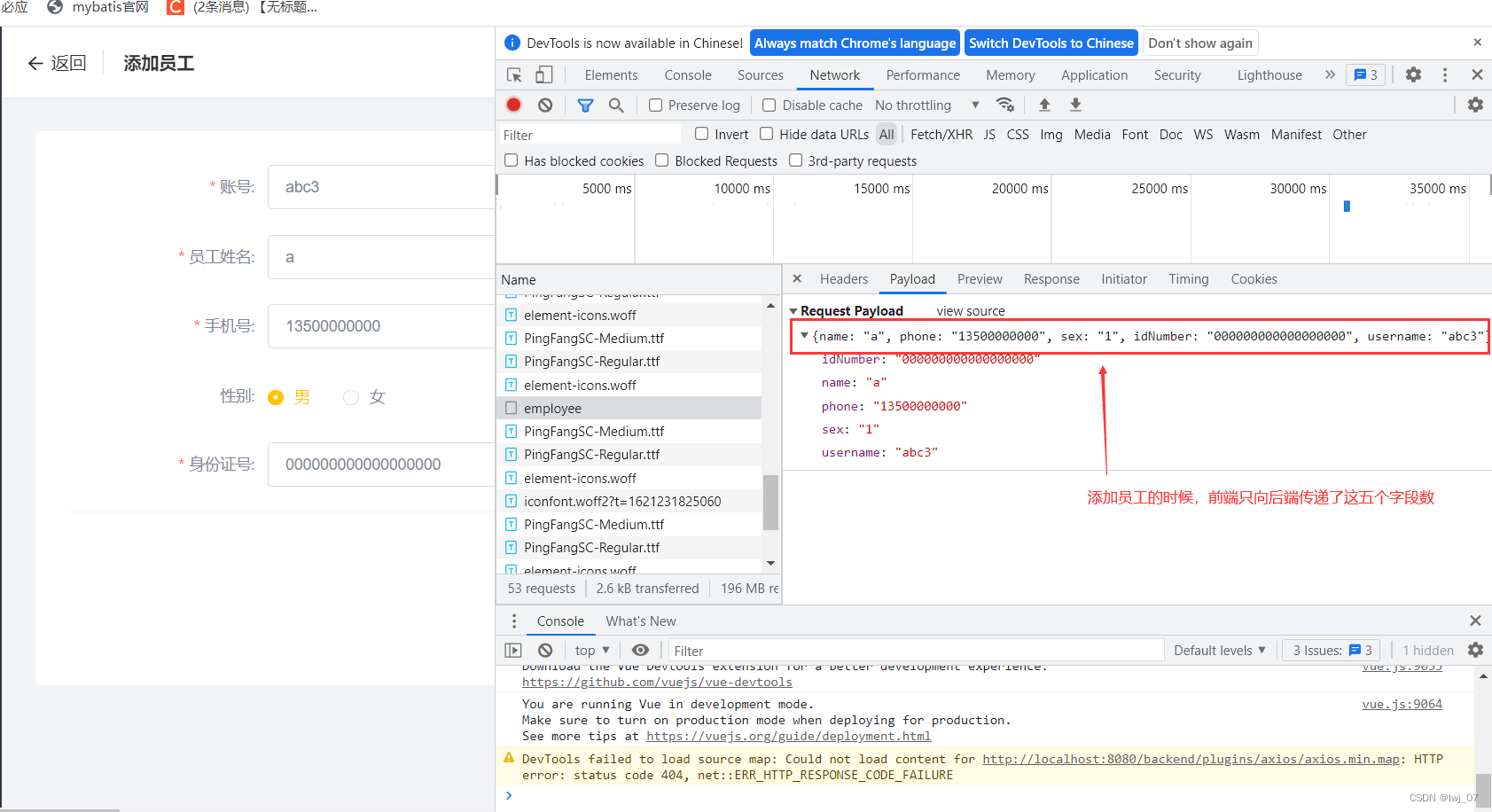Open console drawer three-dot menu
Image resolution: width=1492 pixels, height=812 pixels.
[514, 621]
